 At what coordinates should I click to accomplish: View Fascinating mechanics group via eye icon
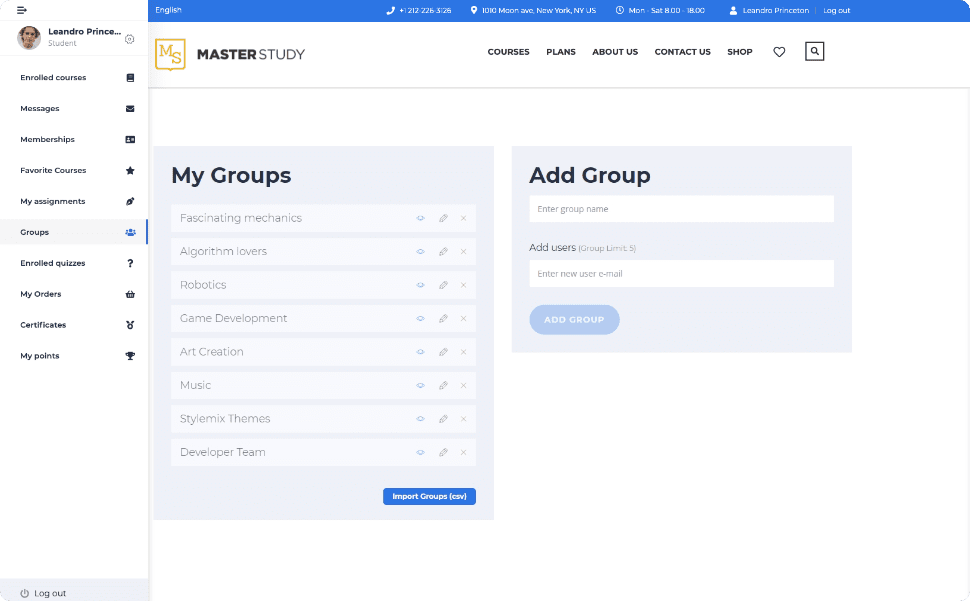point(421,218)
